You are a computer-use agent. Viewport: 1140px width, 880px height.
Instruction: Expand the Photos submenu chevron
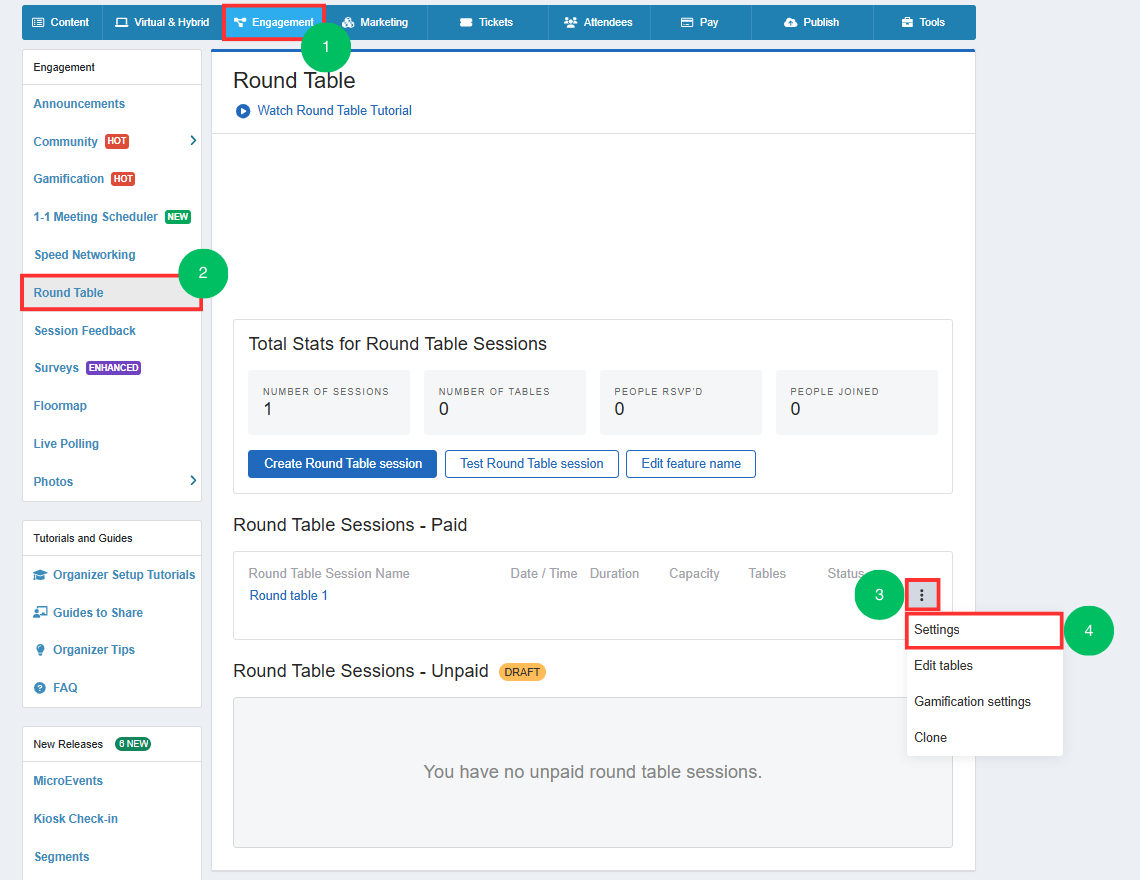[193, 480]
